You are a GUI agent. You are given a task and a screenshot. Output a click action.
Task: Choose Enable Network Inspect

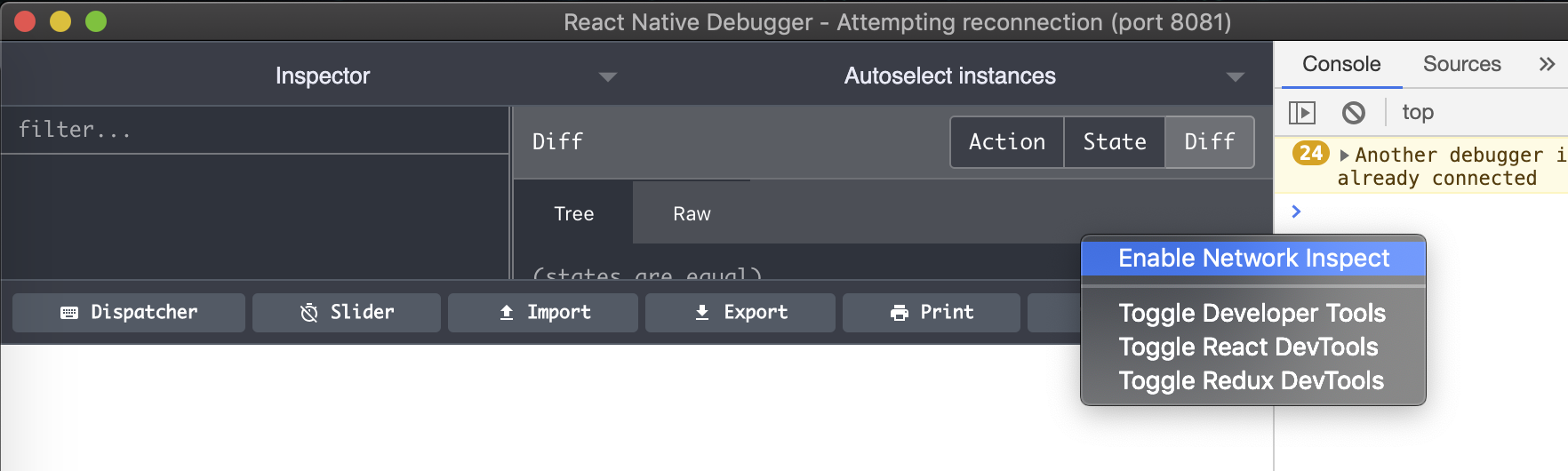pos(1253,259)
